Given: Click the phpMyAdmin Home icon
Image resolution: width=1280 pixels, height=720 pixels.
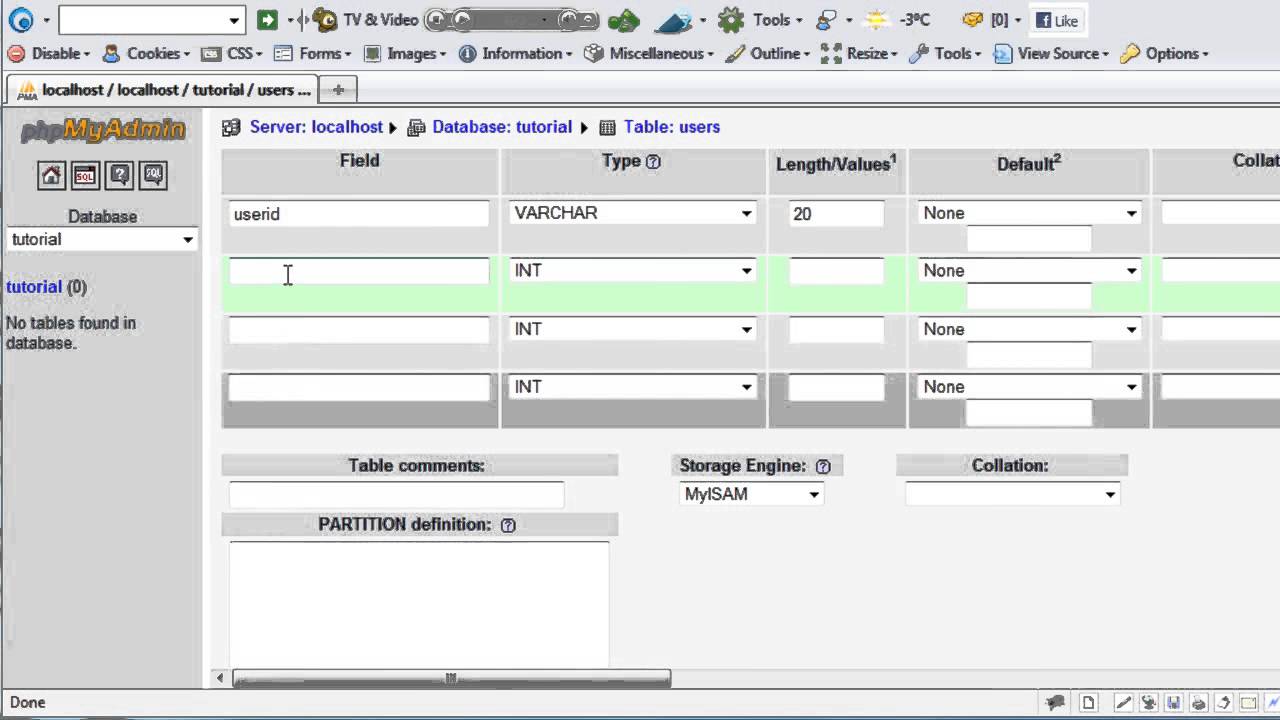Looking at the screenshot, I should (51, 176).
